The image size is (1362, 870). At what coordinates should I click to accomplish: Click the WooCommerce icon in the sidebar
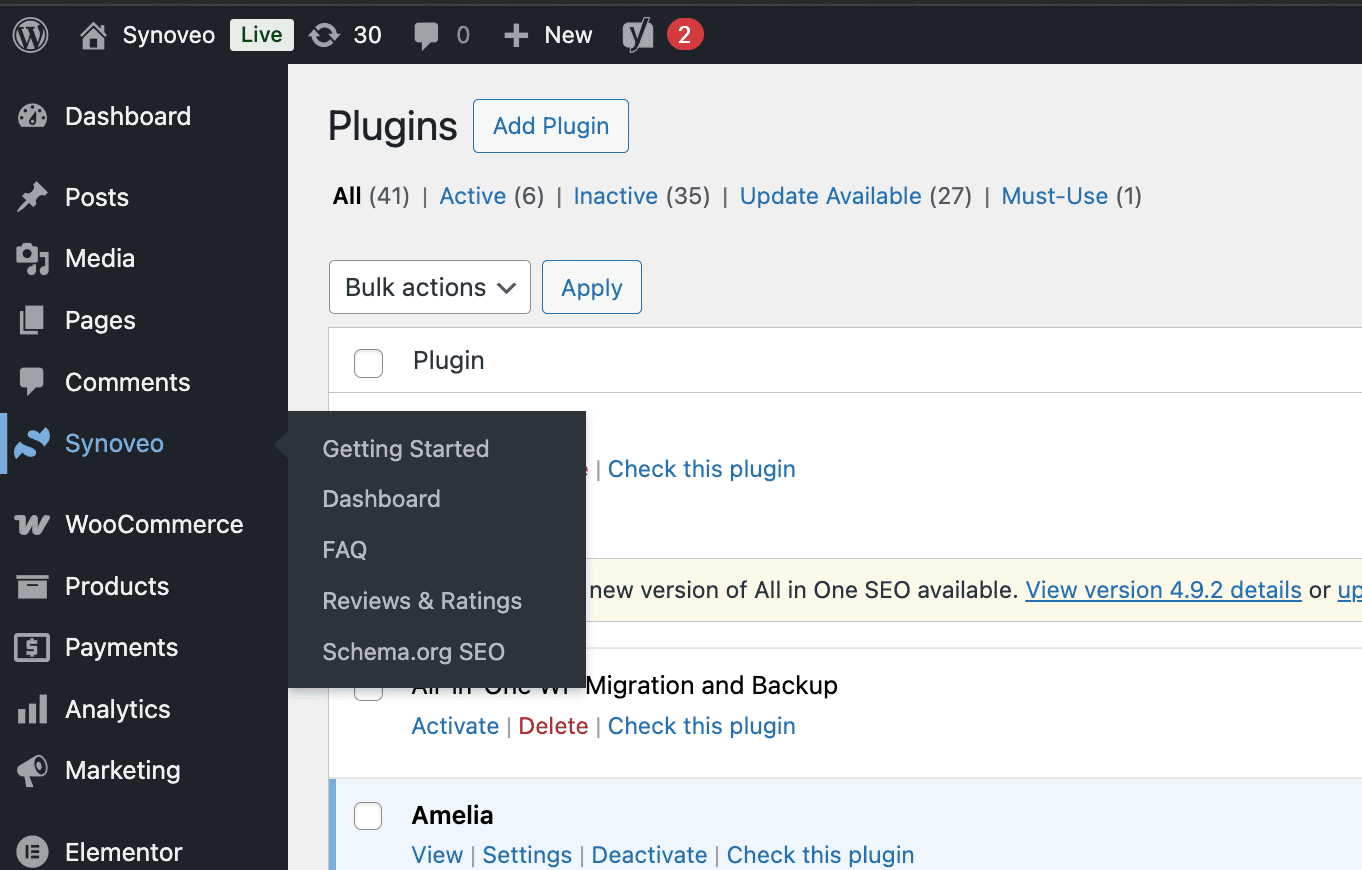pos(32,523)
